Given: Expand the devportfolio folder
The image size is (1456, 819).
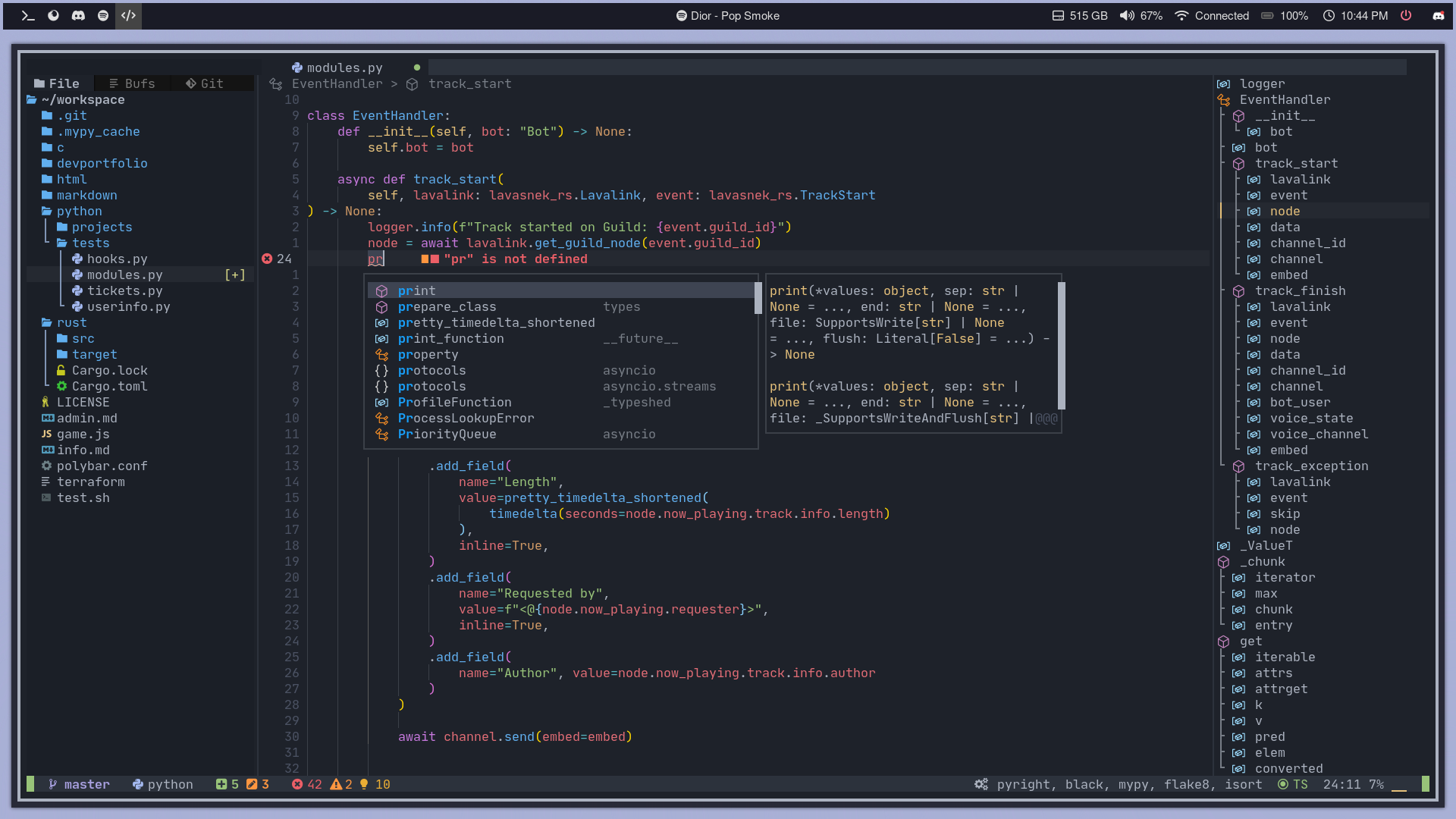Looking at the screenshot, I should tap(101, 163).
